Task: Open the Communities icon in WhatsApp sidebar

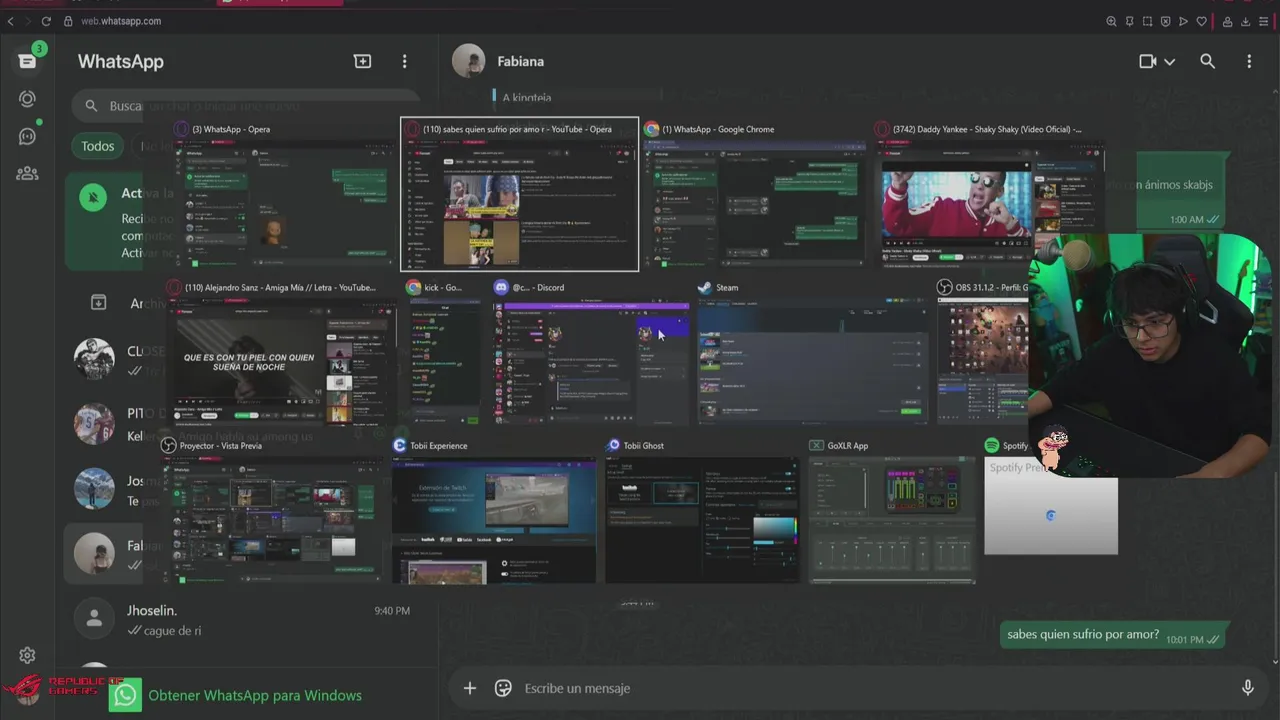Action: pyautogui.click(x=27, y=173)
